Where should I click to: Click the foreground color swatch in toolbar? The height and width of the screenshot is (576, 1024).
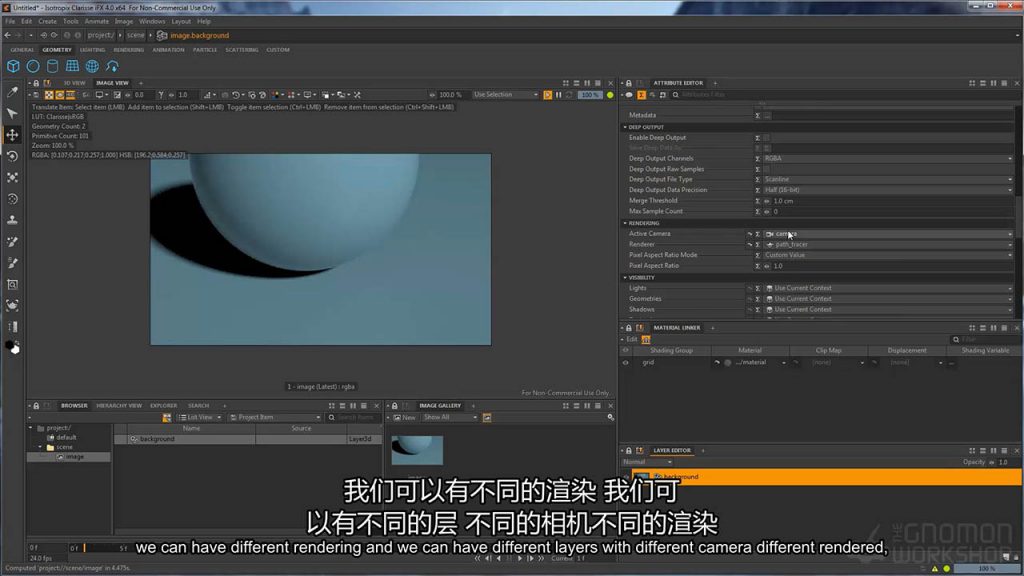point(11,346)
